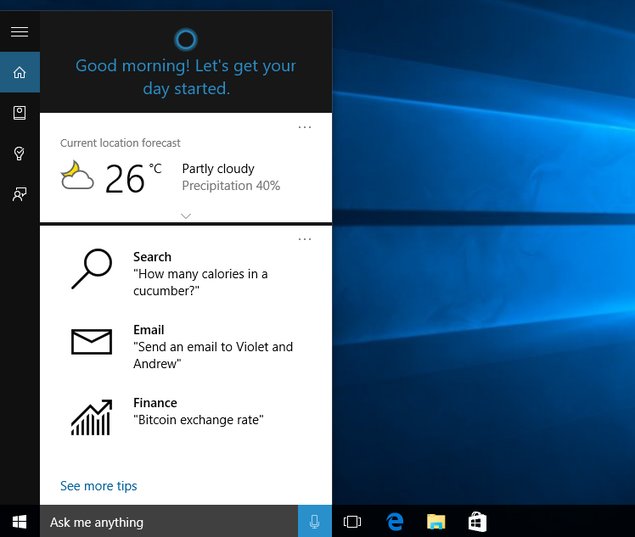635x537 pixels.
Task: Activate the microphone voice input button
Action: [315, 522]
